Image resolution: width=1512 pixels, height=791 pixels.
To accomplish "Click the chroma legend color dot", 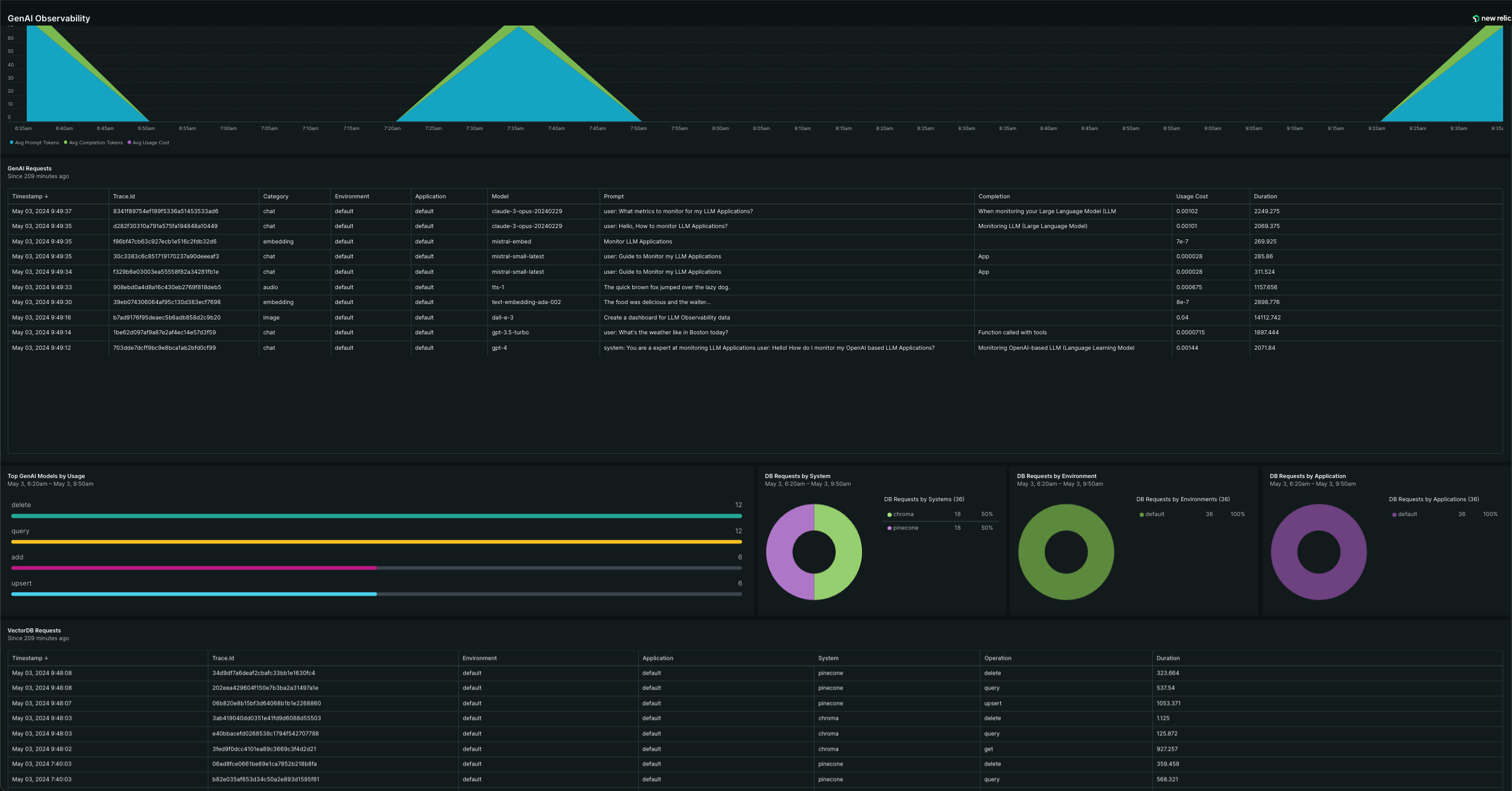I will coord(889,515).
